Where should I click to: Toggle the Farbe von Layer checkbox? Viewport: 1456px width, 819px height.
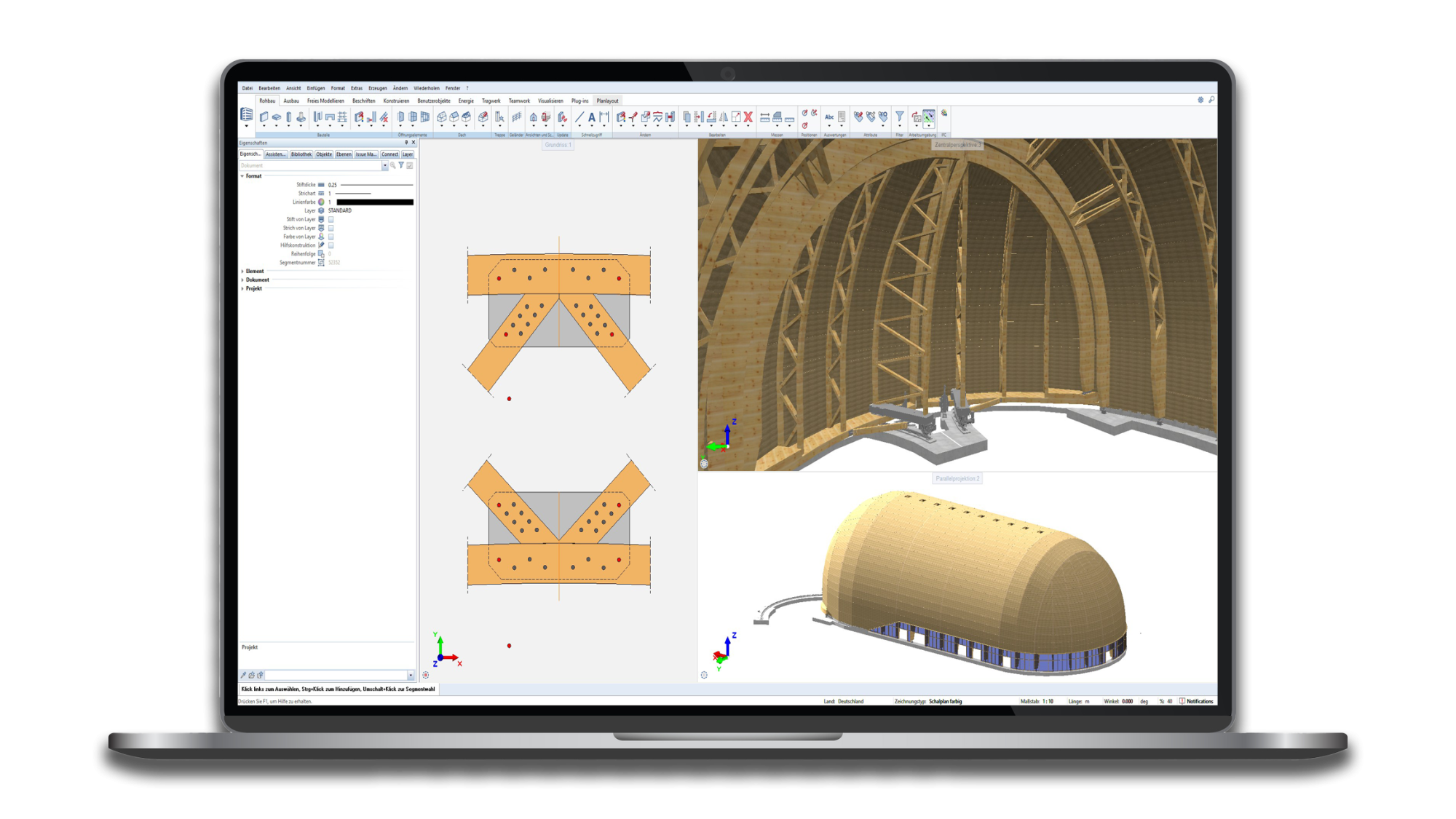tap(331, 237)
